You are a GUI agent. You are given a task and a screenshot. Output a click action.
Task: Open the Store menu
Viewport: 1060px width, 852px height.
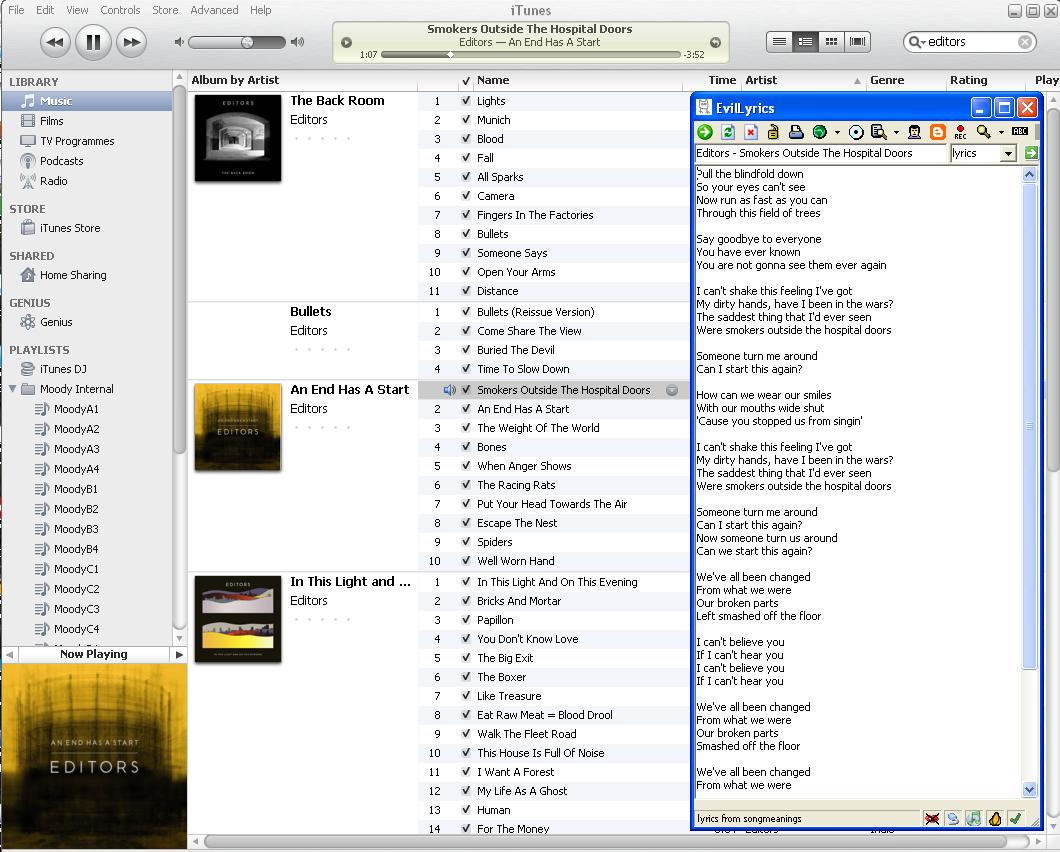click(x=165, y=9)
